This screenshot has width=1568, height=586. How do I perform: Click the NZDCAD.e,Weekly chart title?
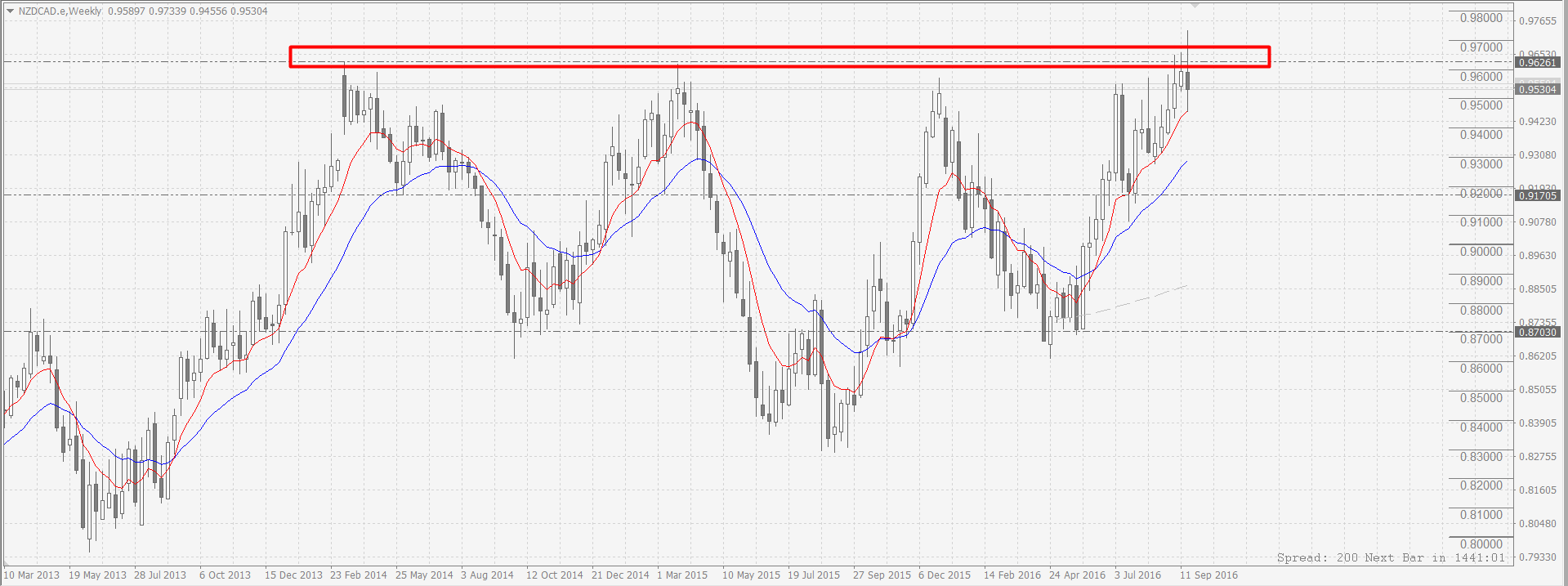(x=60, y=11)
